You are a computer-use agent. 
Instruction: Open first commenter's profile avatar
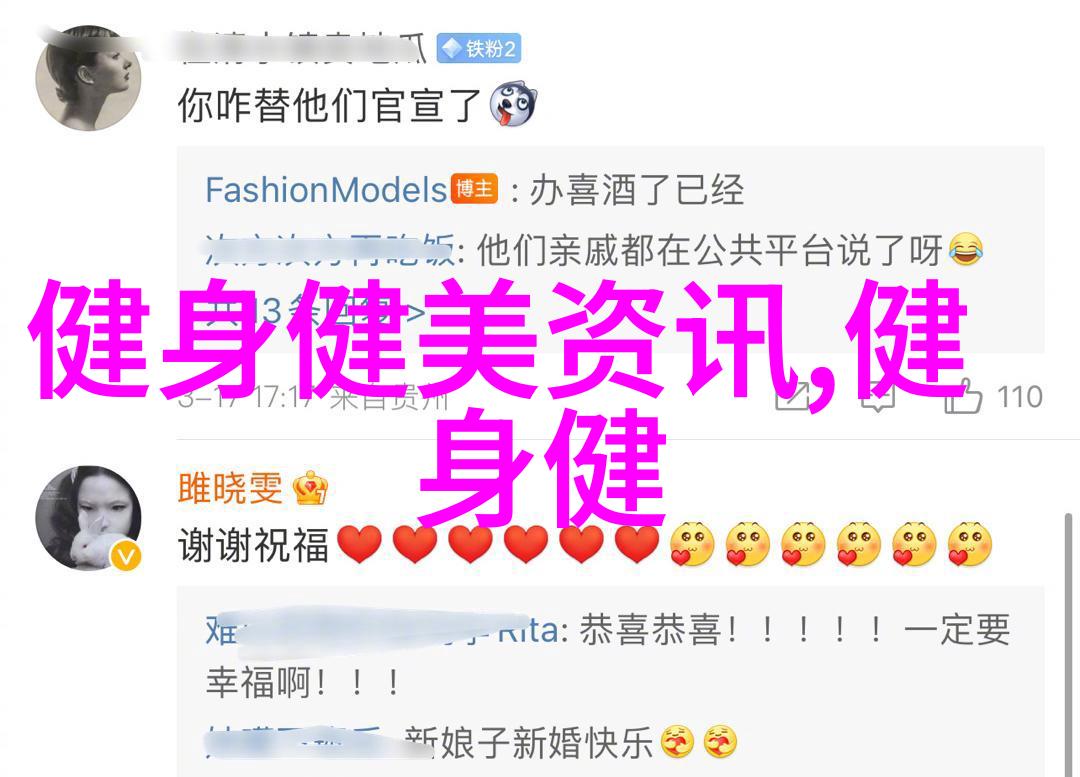click(88, 79)
